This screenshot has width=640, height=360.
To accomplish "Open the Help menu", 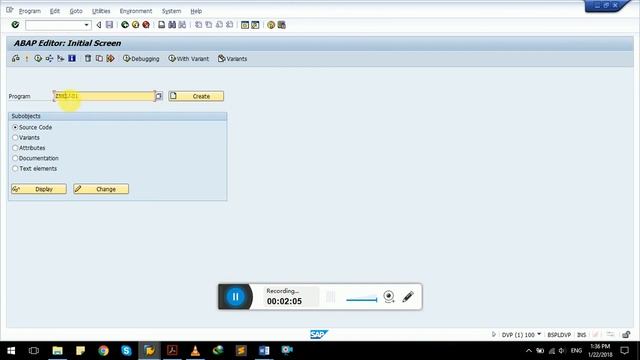I will click(x=196, y=11).
